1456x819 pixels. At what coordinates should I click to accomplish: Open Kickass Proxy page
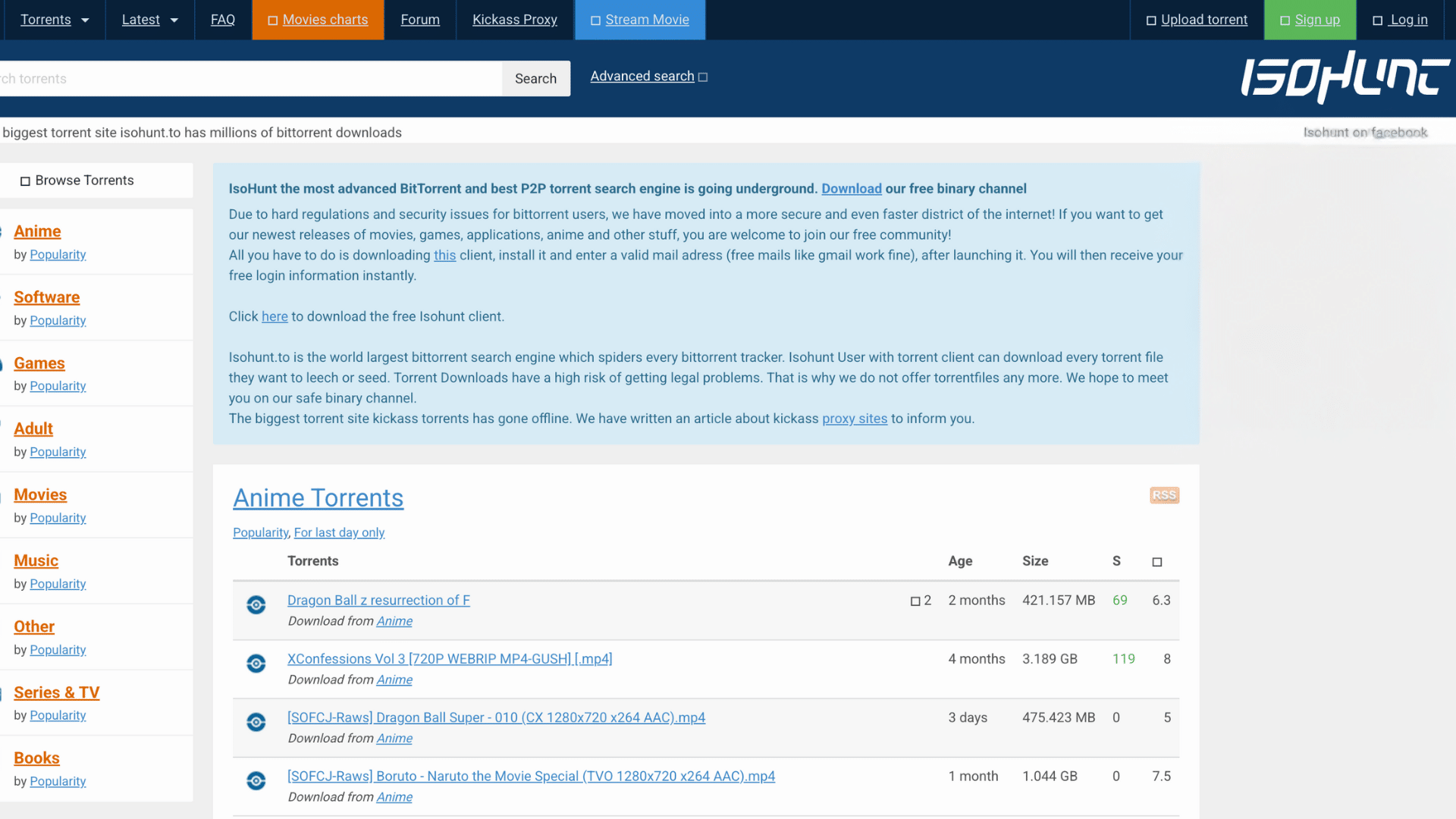(x=515, y=20)
